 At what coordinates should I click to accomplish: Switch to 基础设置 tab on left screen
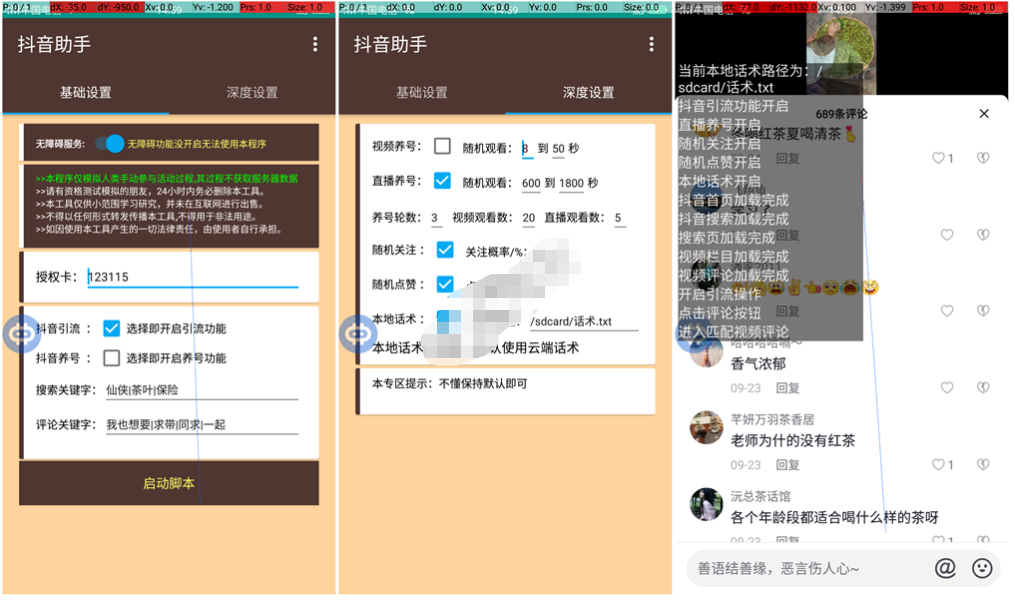[85, 93]
